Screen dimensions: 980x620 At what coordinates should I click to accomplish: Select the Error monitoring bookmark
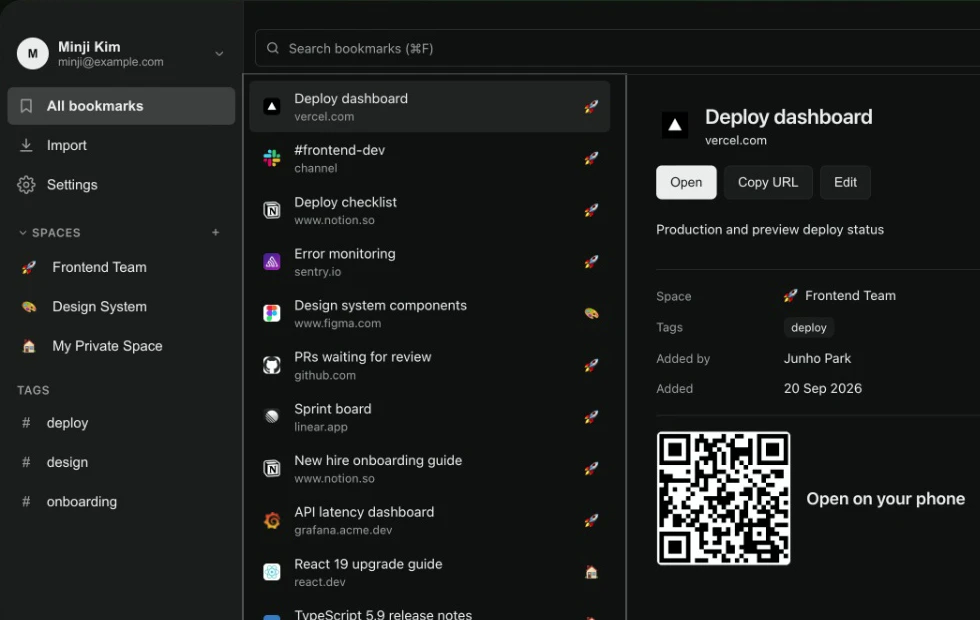pyautogui.click(x=429, y=262)
